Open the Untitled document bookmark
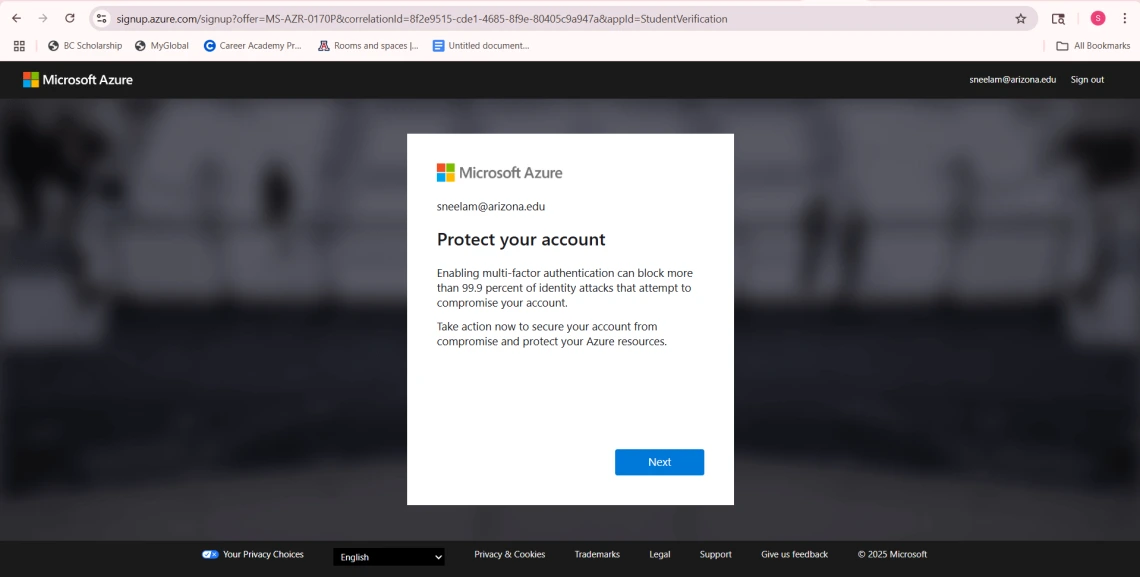 tap(481, 46)
